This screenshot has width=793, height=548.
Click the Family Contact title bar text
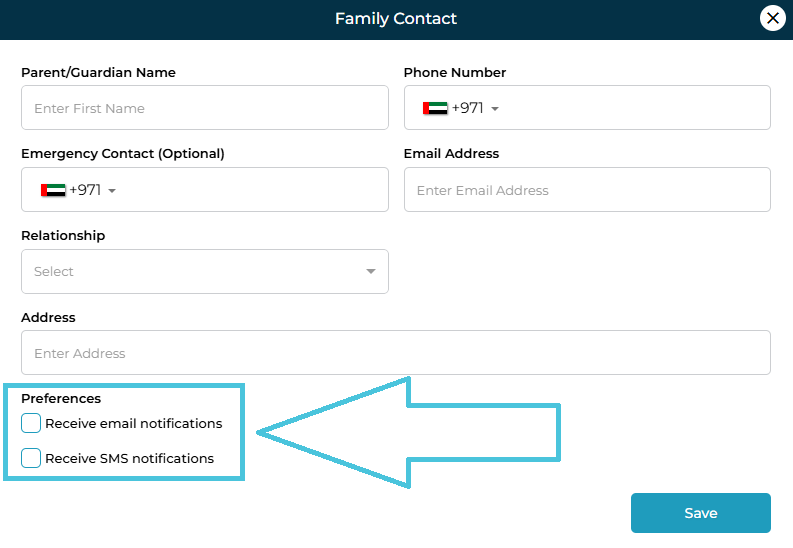tap(396, 18)
